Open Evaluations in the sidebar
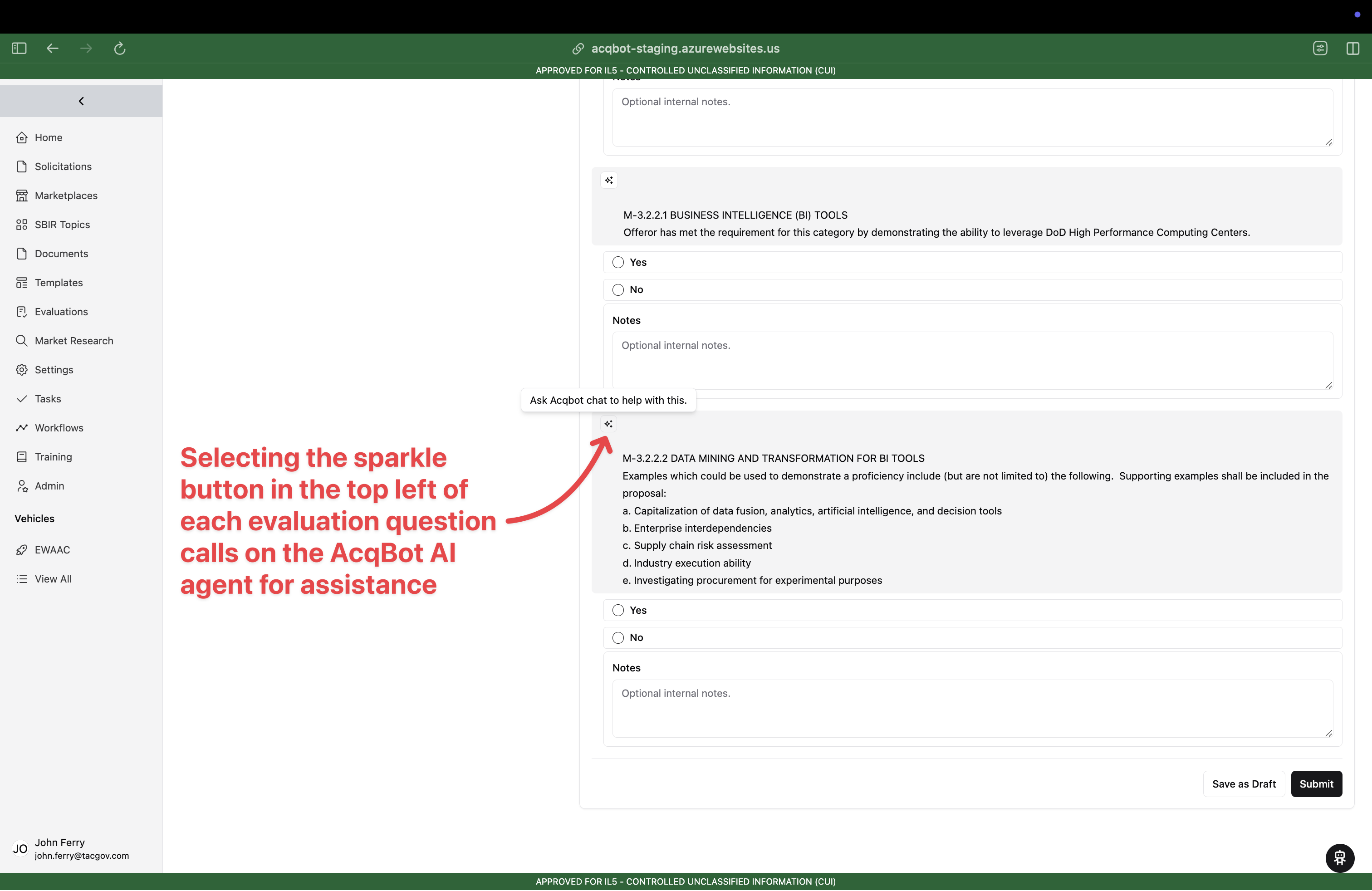 (x=60, y=312)
